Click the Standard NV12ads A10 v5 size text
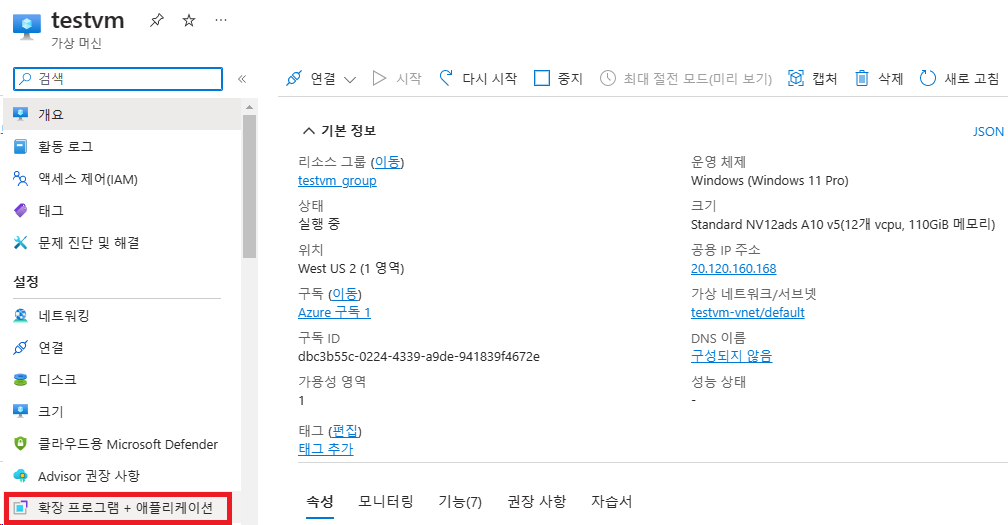 pyautogui.click(x=843, y=224)
